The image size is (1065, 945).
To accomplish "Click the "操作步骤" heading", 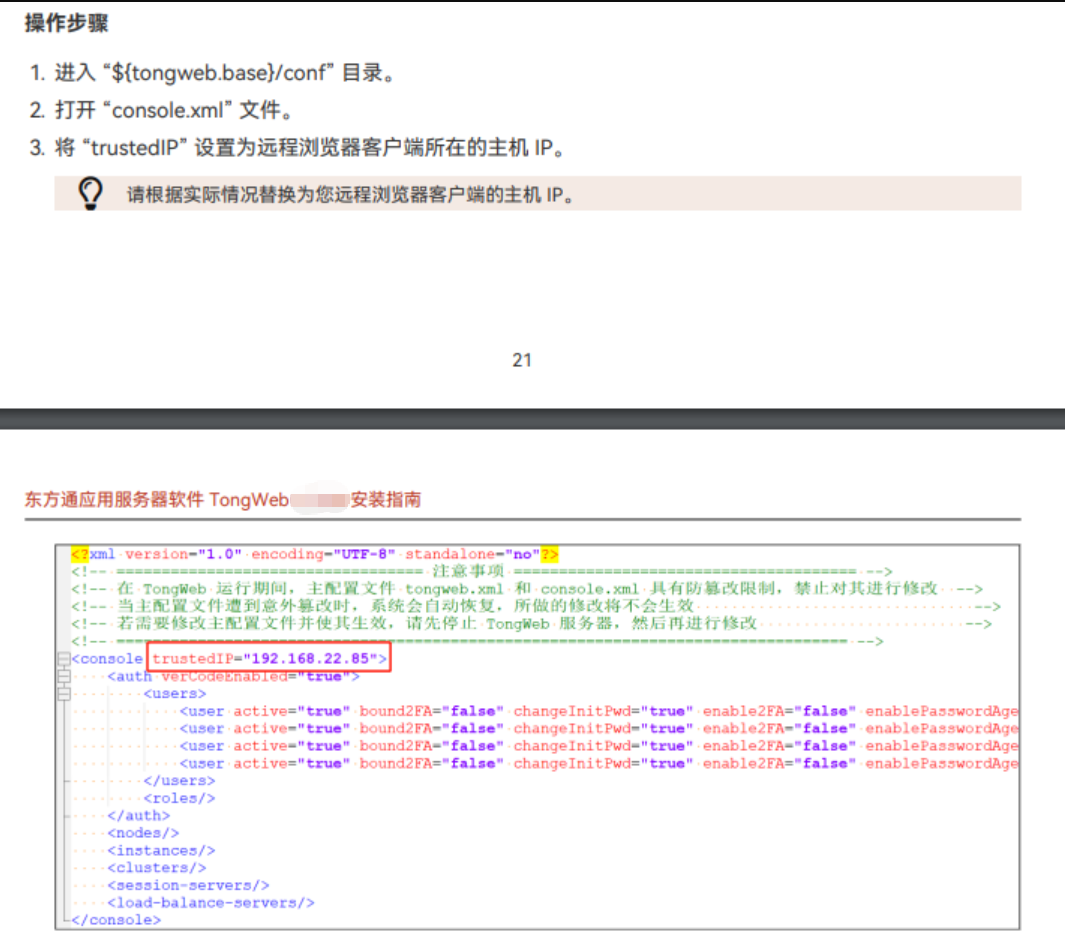I will (x=67, y=23).
